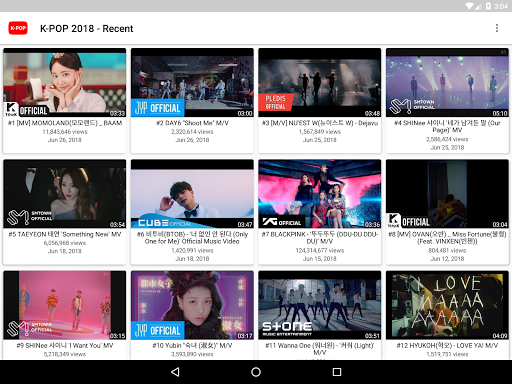This screenshot has height=384, width=512.
Task: Open HYUKOH LOVE YA video thumbnail
Action: 447,305
